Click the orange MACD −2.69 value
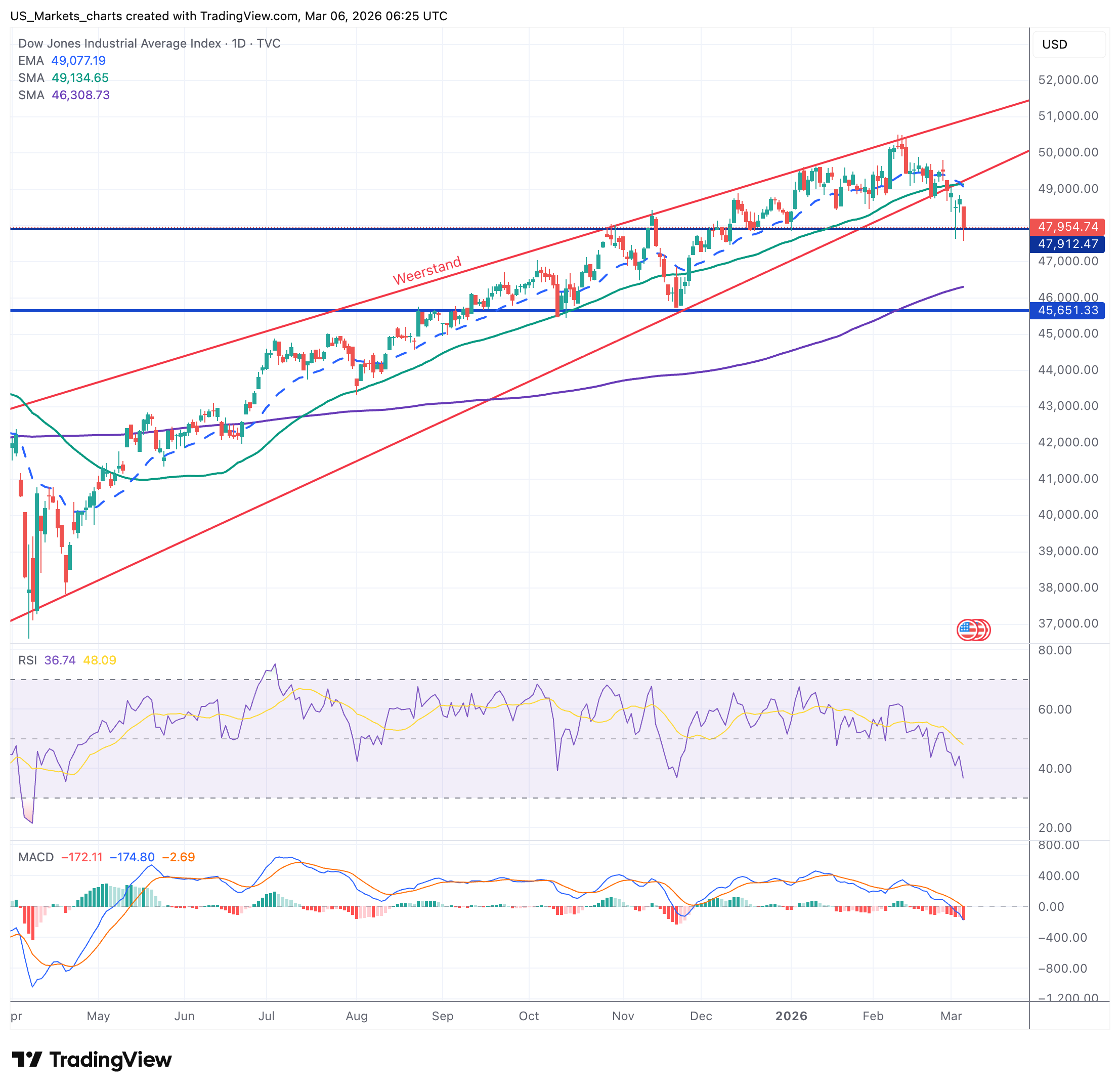 179,857
